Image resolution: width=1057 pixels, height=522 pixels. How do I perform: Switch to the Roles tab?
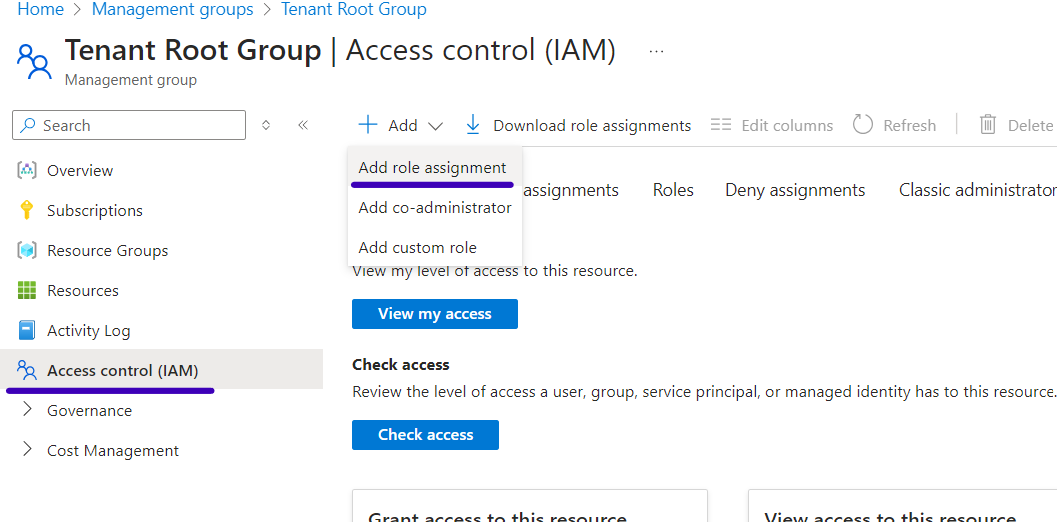coord(673,190)
